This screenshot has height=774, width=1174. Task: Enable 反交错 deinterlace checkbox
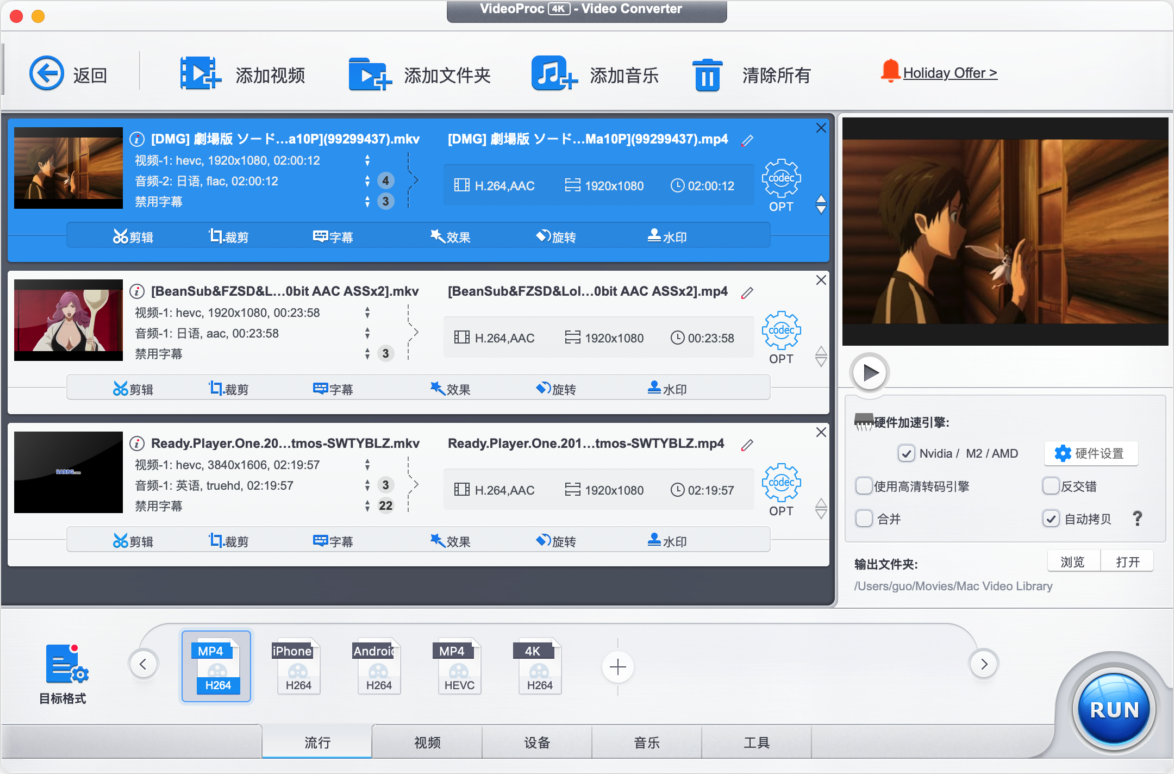pyautogui.click(x=1050, y=486)
